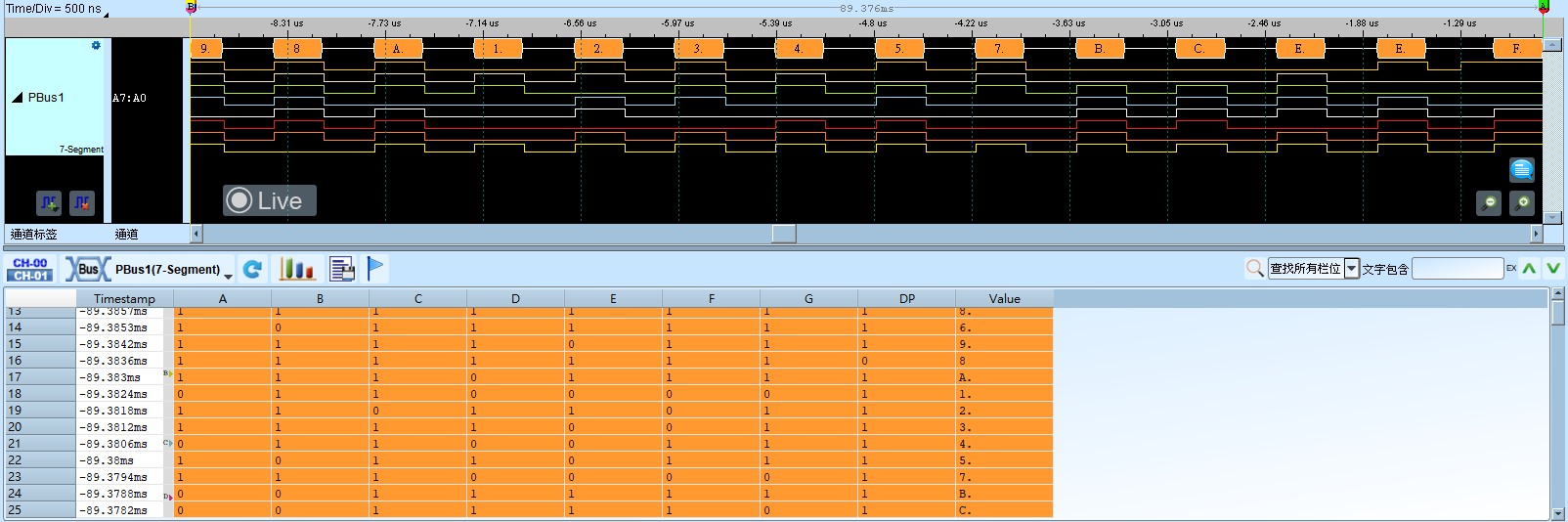Select timestamp -89.3806ms in row 21
Viewport: 1568px width, 522px height.
click(x=113, y=444)
